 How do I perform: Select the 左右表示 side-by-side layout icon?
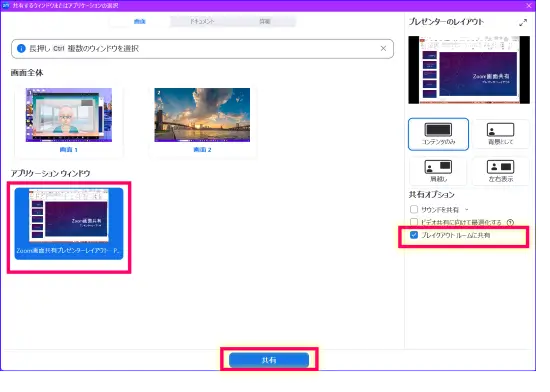pos(500,171)
